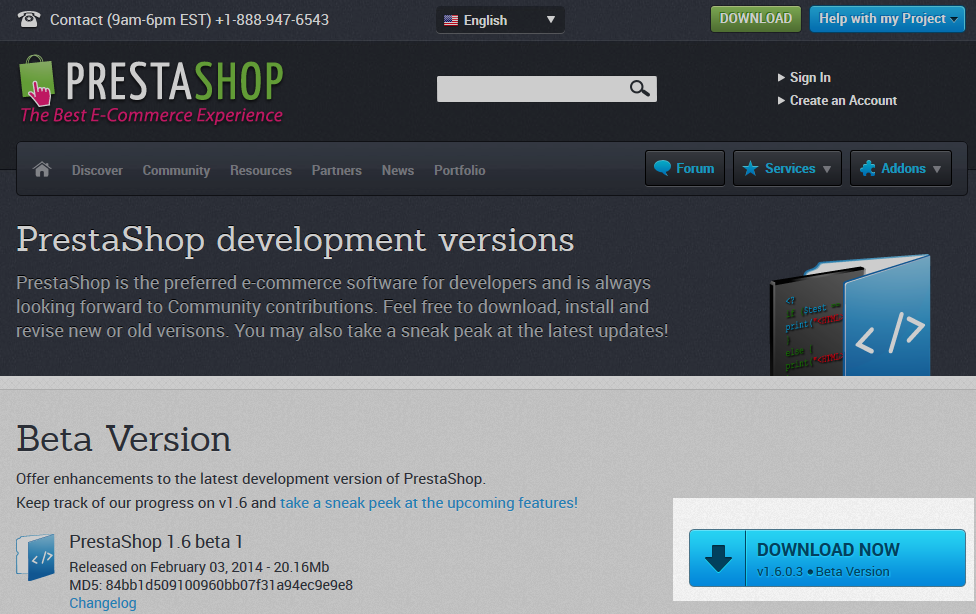Click the telephone contact icon
Viewport: 976px width, 614px height.
29,19
